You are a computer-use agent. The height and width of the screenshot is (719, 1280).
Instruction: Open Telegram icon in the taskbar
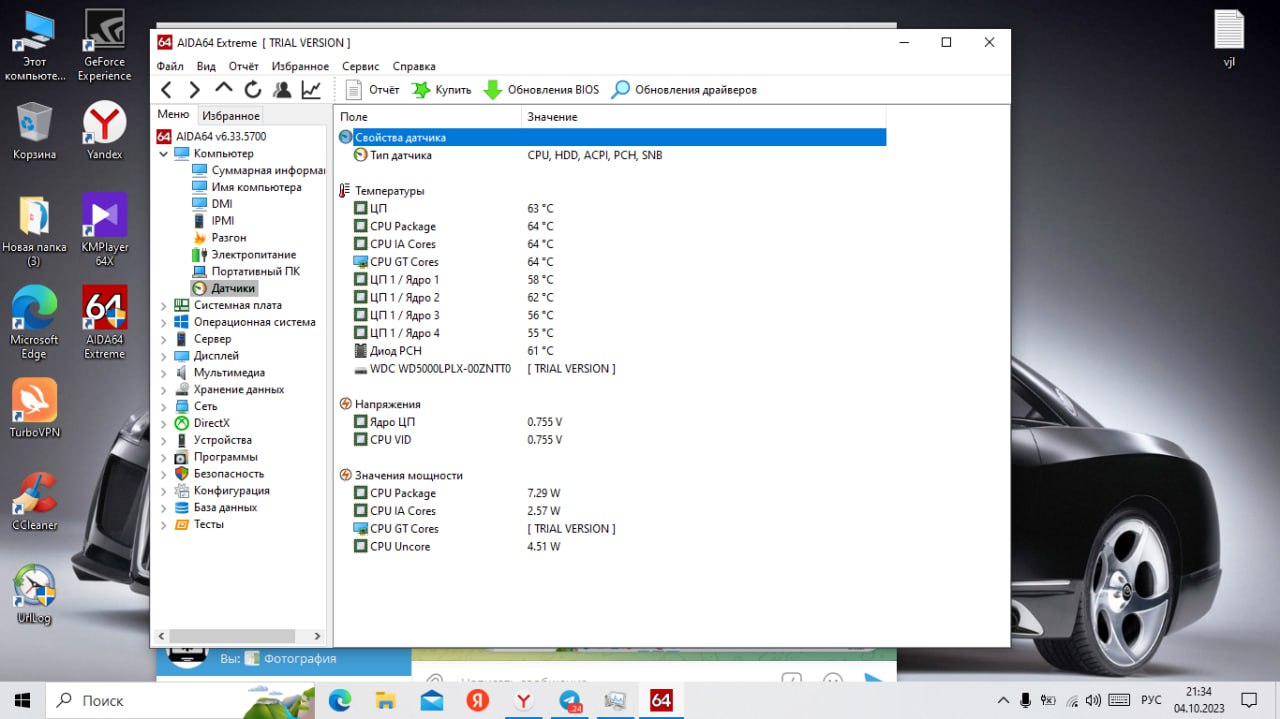570,700
